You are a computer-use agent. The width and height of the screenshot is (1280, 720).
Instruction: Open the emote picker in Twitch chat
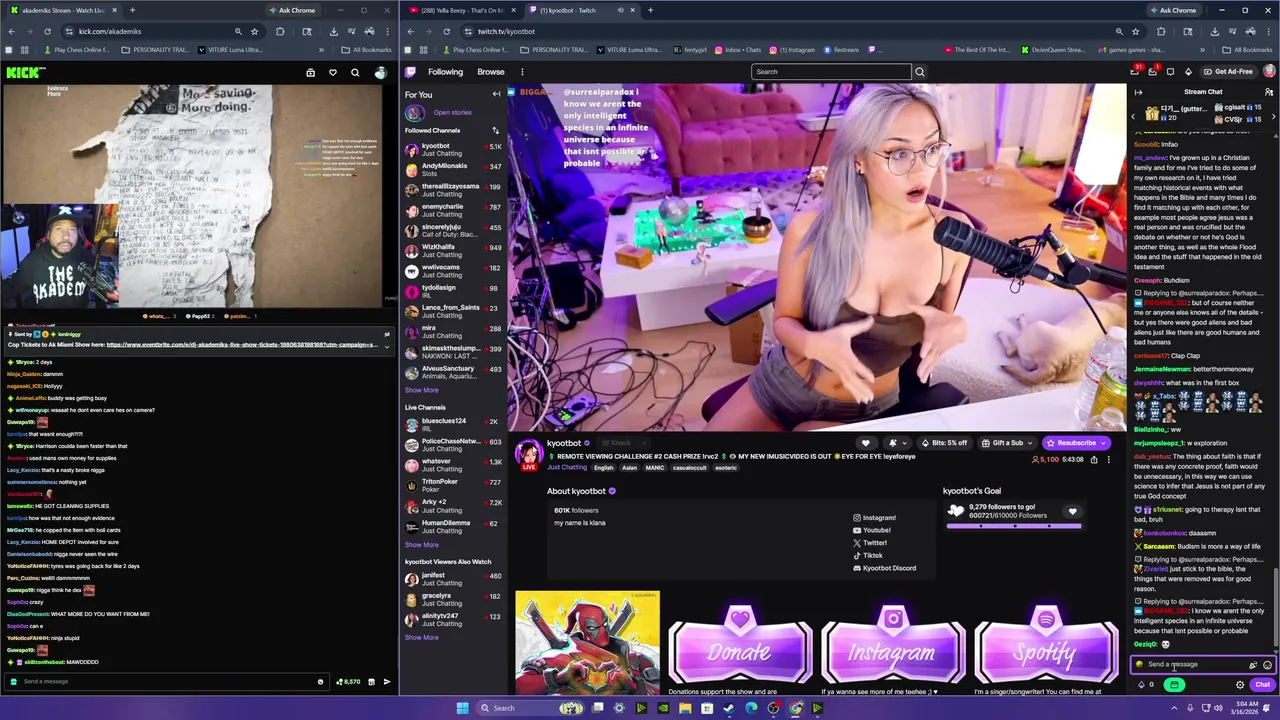1267,665
